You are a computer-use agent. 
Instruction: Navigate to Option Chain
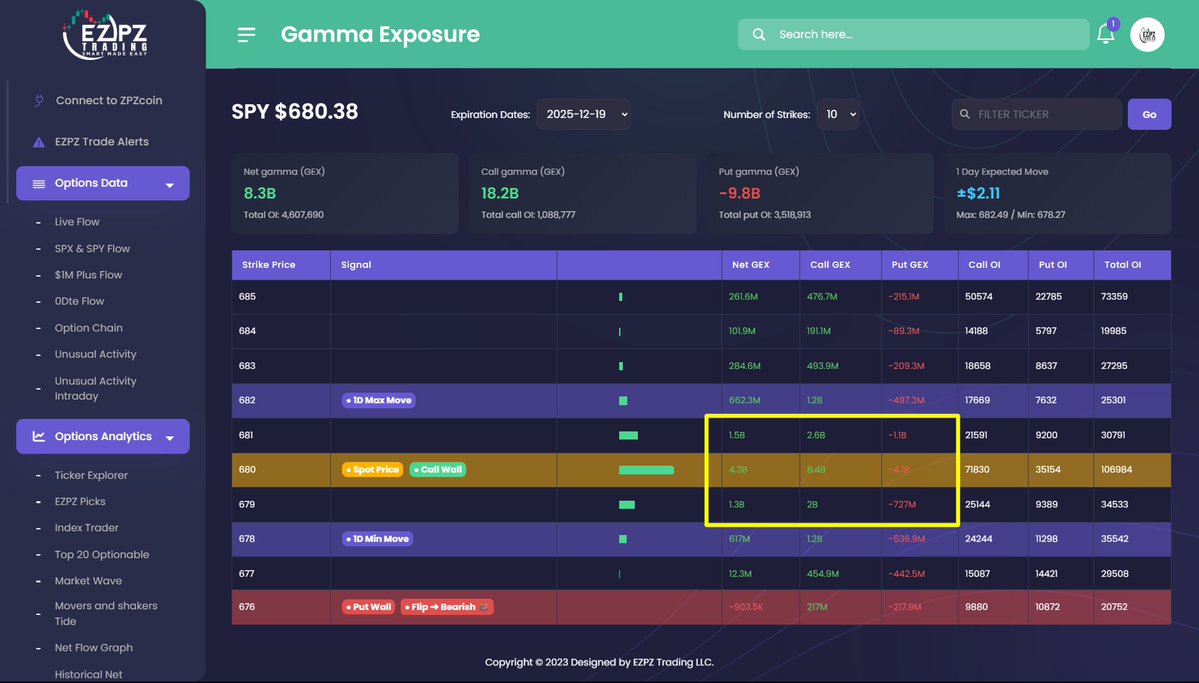[88, 327]
